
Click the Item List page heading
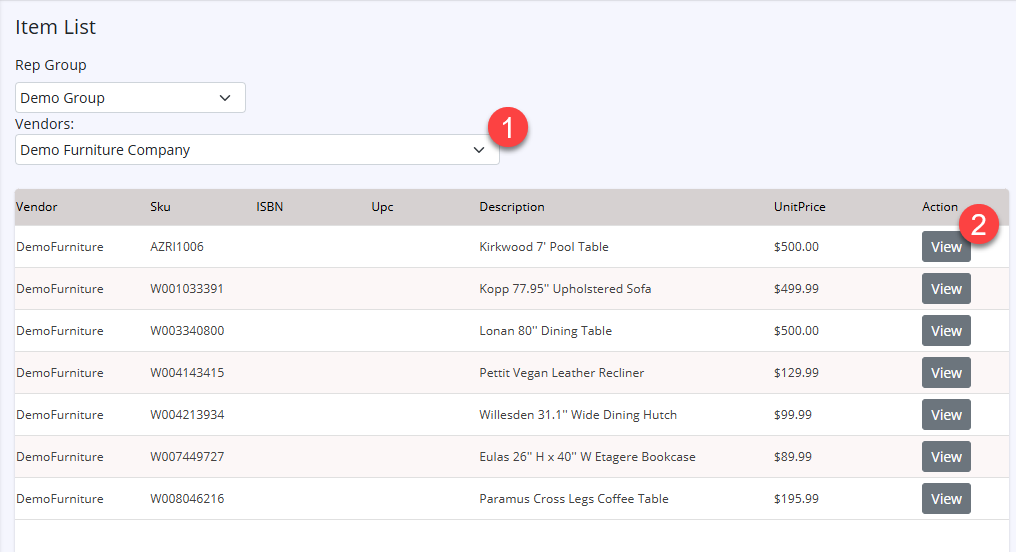(x=55, y=27)
